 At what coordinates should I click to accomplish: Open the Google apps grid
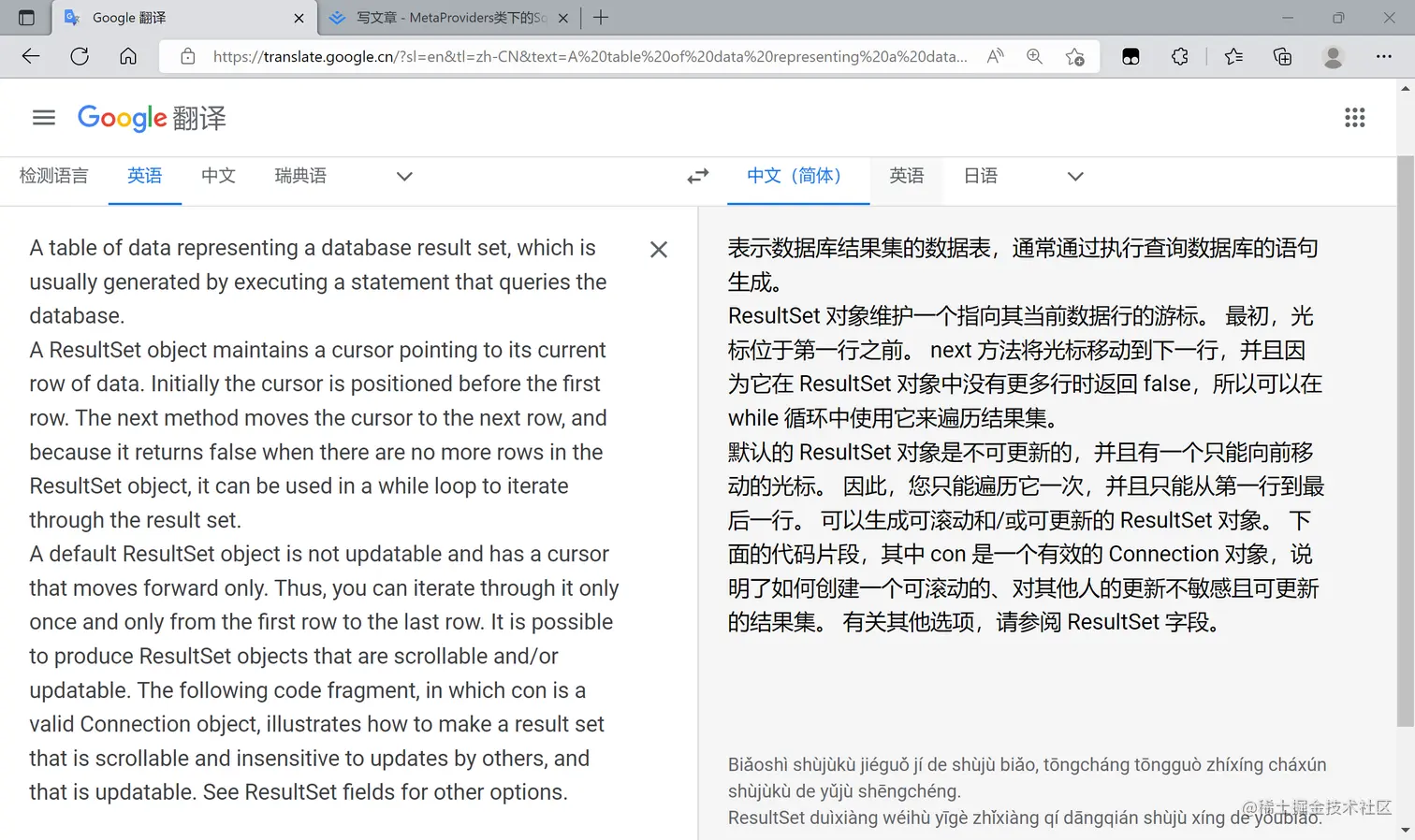coord(1355,117)
